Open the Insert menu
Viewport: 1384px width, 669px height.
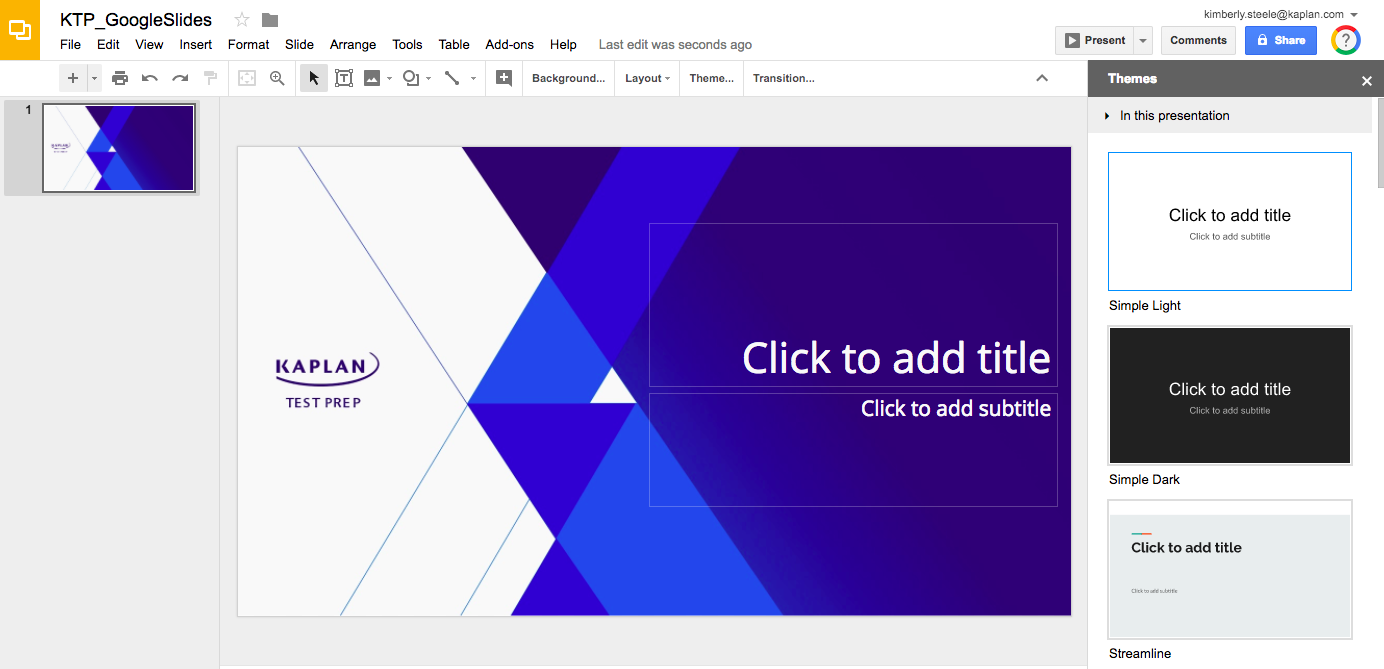(196, 44)
